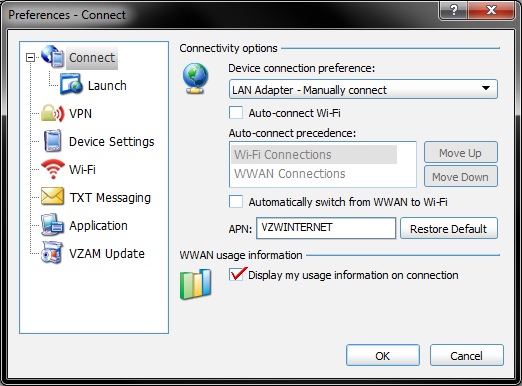Click the Launch window icon
522x386 pixels.
click(71, 84)
